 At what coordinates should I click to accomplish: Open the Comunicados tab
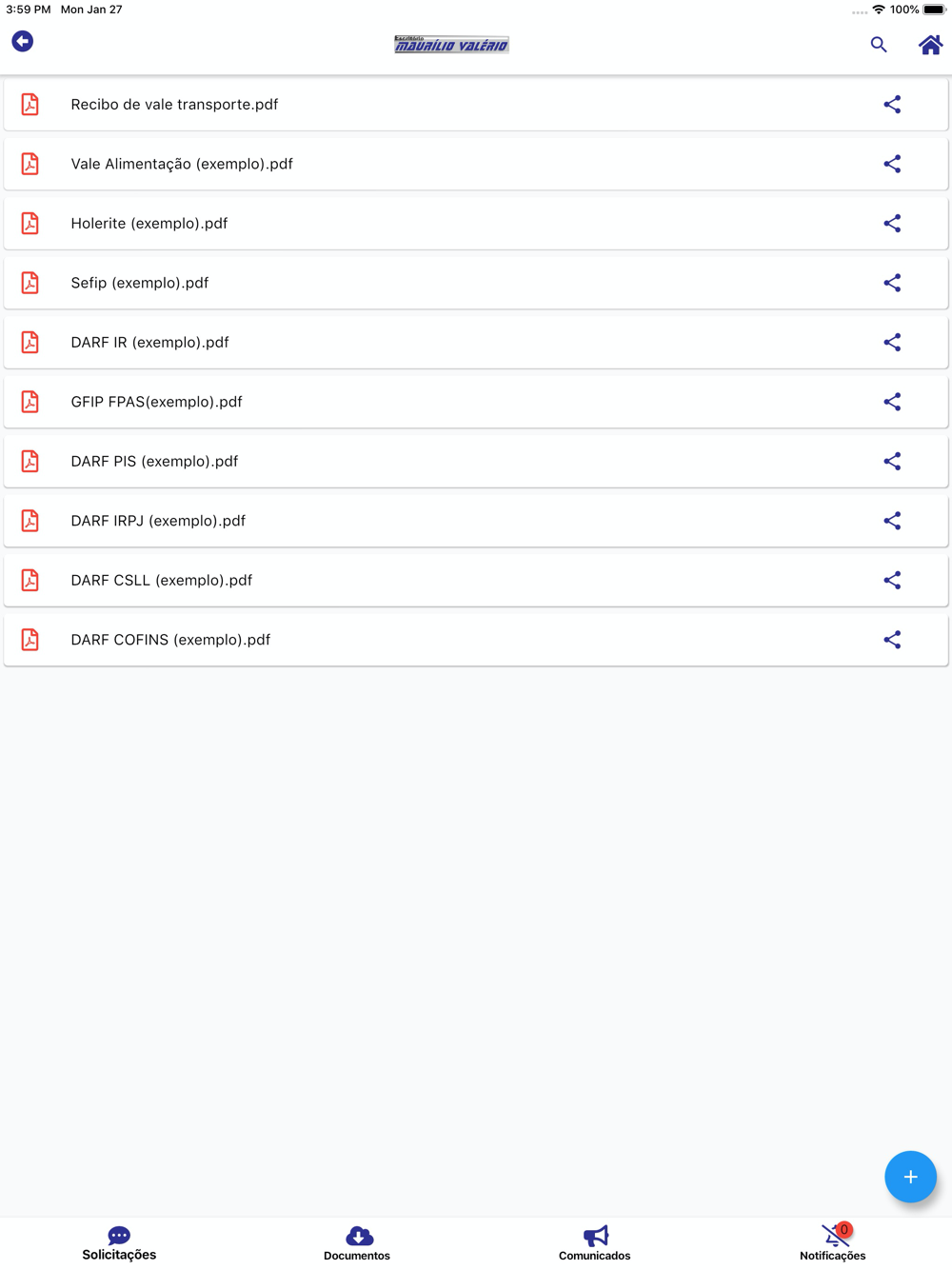595,1242
